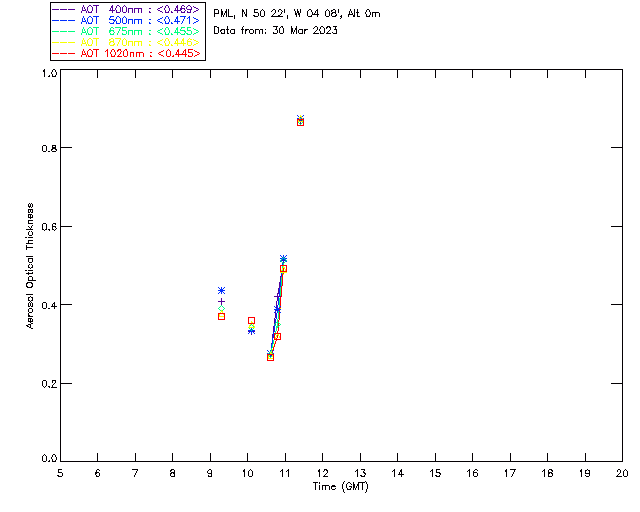Click the x-axis tick label 15
The width and height of the screenshot is (640, 512).
[435, 473]
